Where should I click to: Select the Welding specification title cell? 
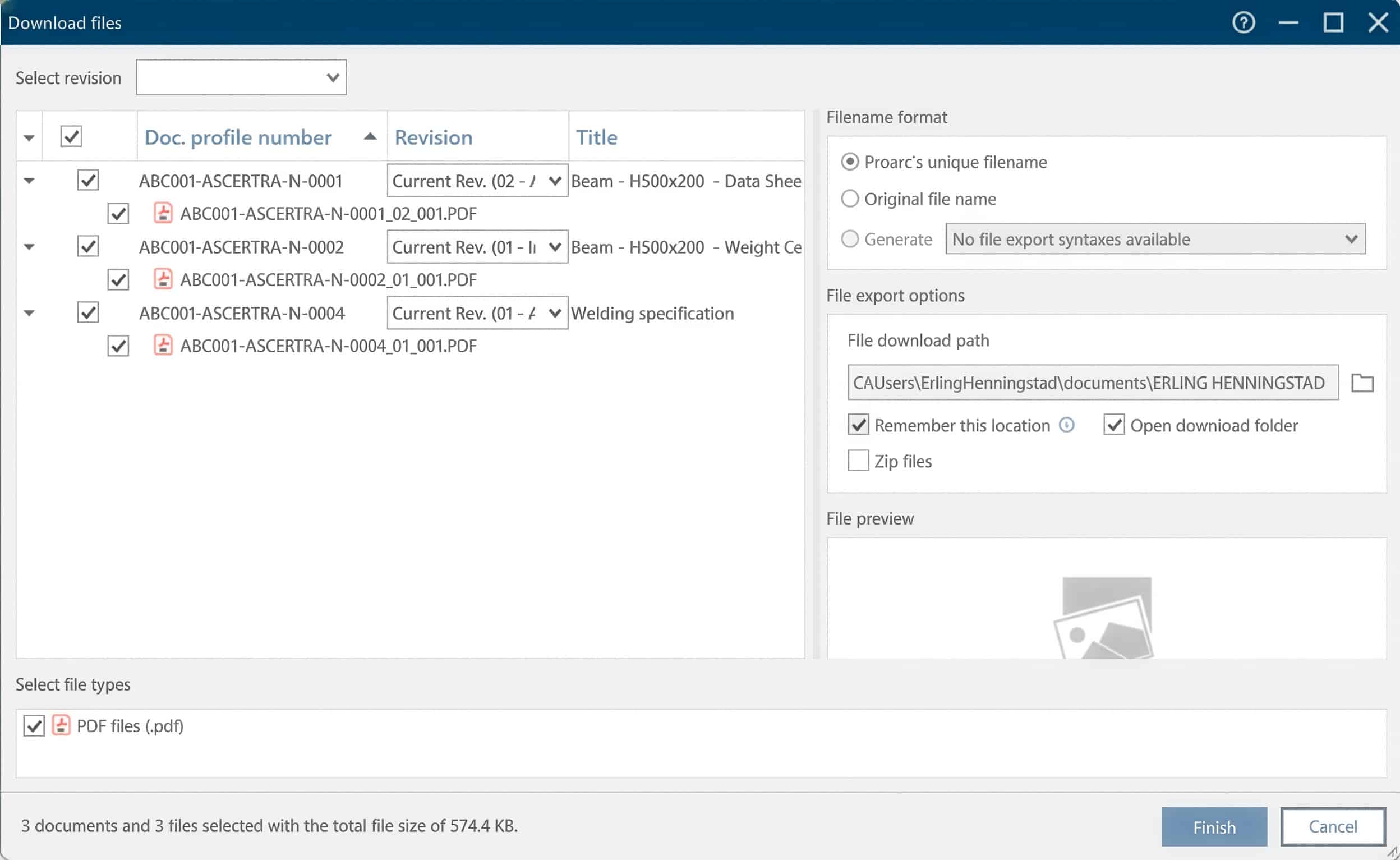pyautogui.click(x=652, y=314)
